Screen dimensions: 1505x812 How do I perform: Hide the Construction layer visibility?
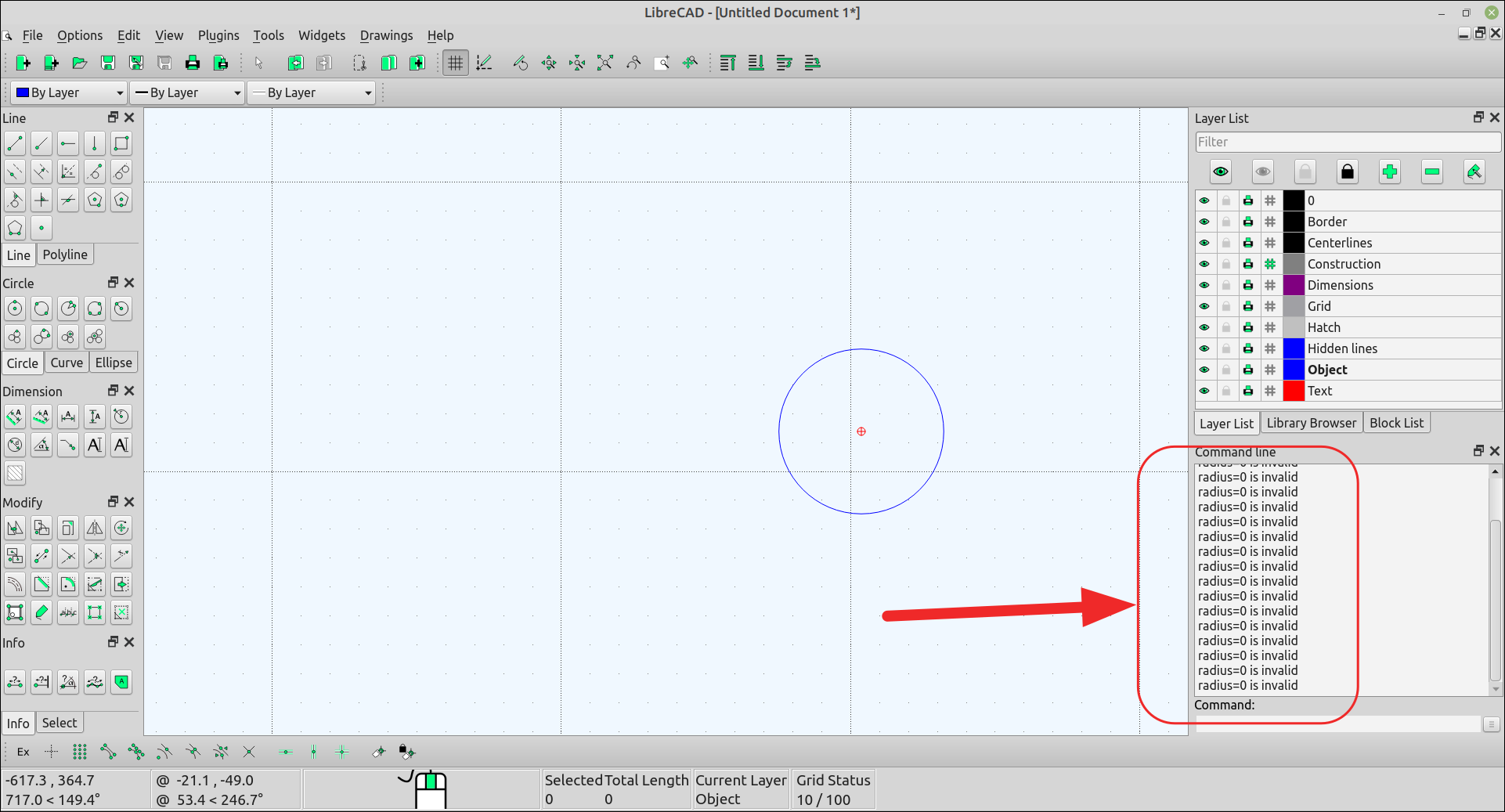1204,264
